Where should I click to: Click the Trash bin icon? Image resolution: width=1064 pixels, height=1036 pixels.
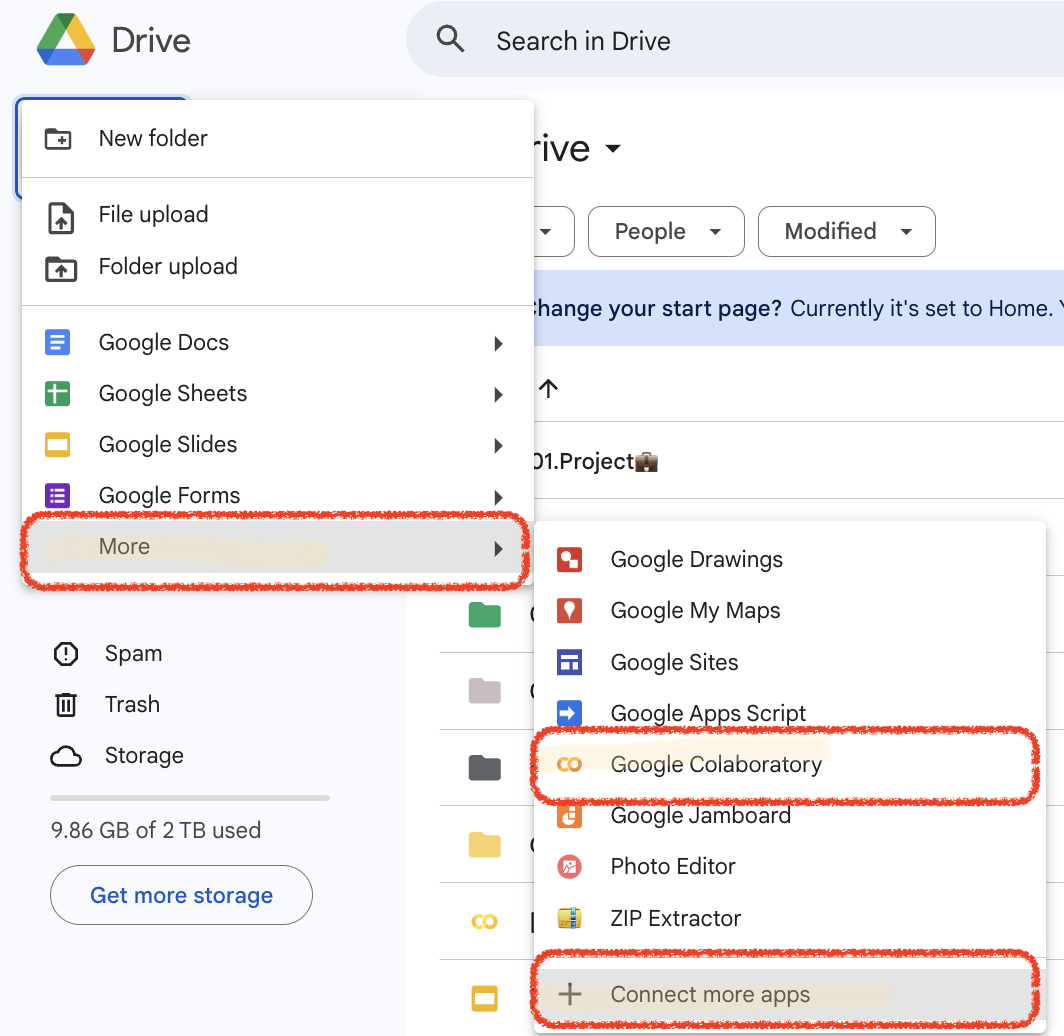tap(66, 705)
